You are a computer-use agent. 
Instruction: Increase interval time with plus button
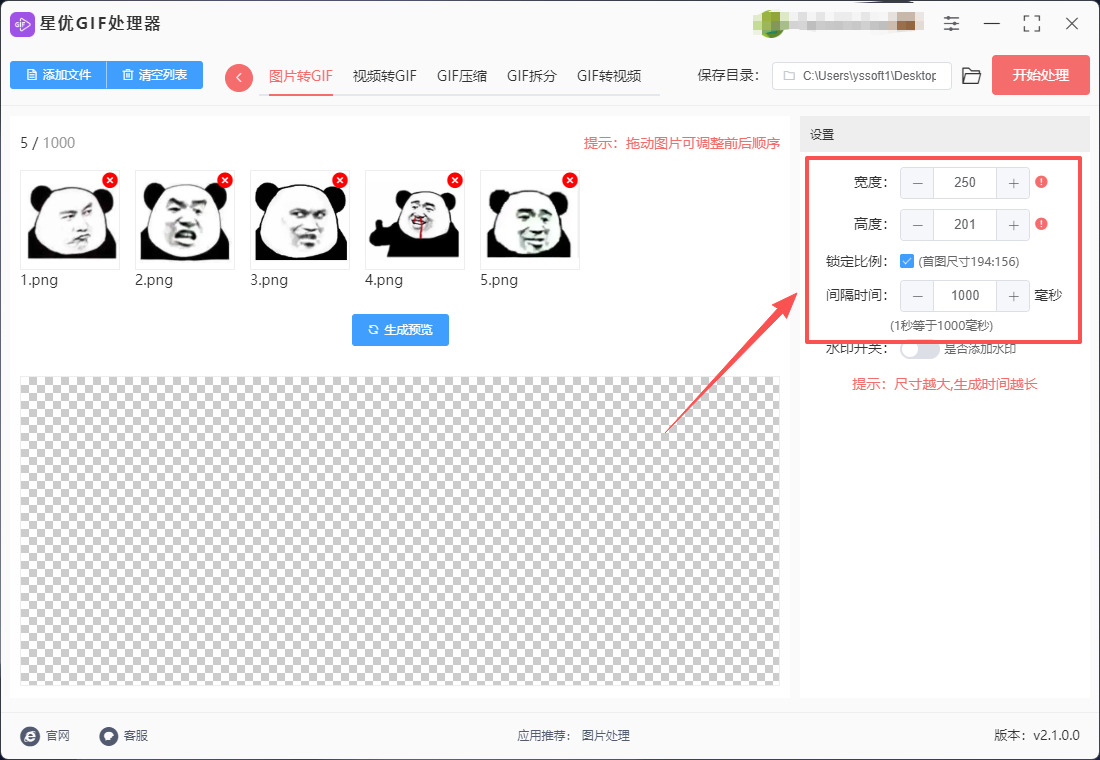(x=1013, y=296)
